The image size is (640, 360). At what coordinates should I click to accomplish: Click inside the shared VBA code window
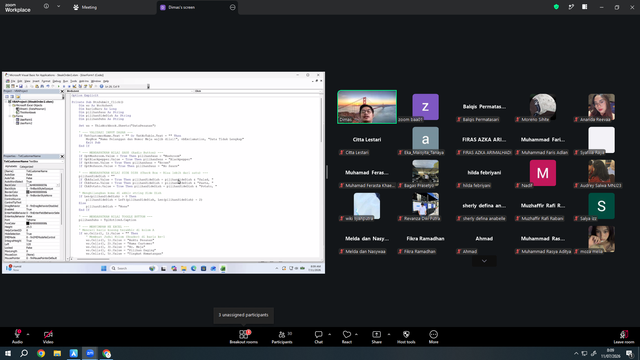pos(195,176)
